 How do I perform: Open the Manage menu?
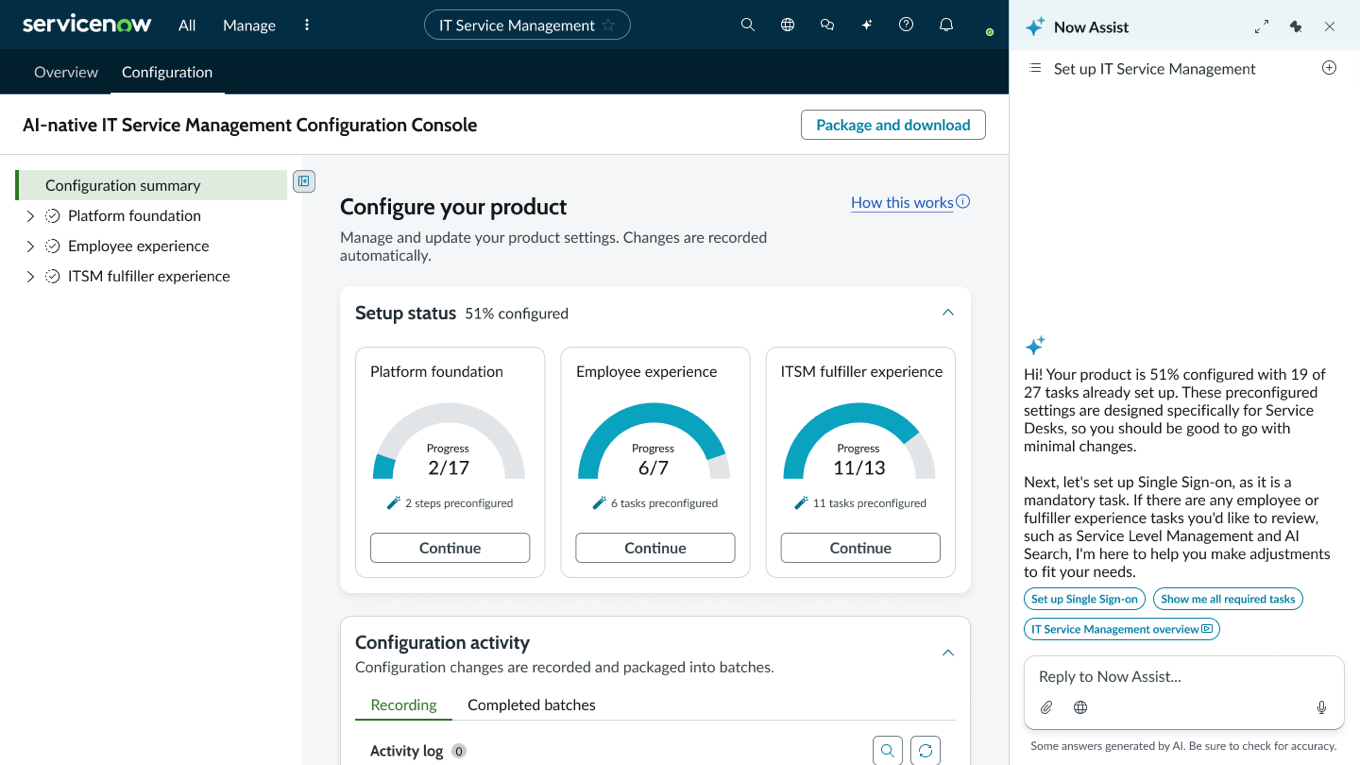click(249, 25)
